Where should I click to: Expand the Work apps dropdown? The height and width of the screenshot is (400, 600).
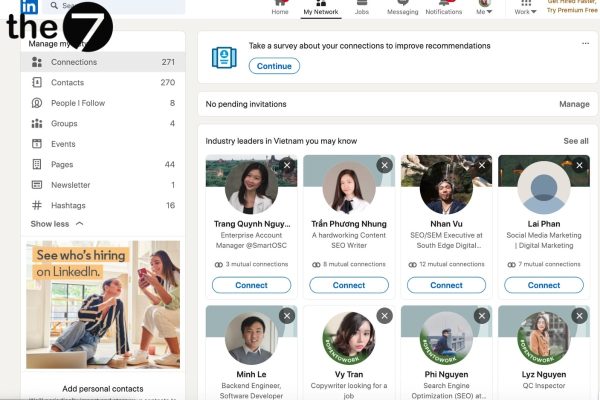525,8
